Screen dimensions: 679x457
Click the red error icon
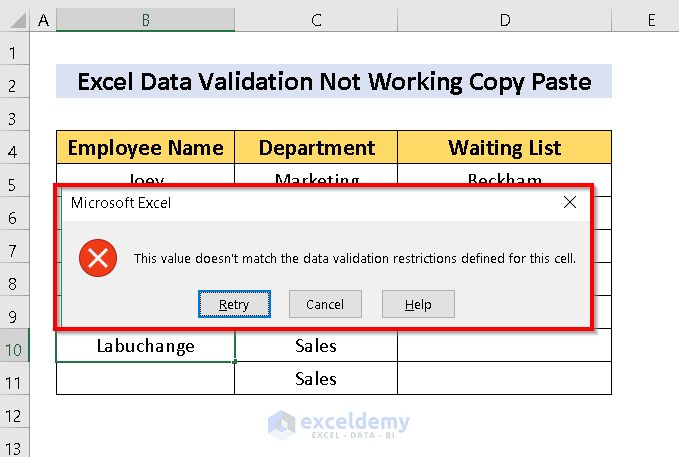98,259
